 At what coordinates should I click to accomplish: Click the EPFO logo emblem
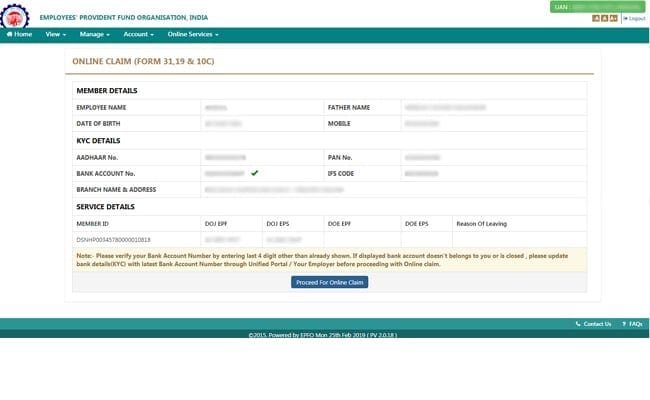pyautogui.click(x=15, y=13)
